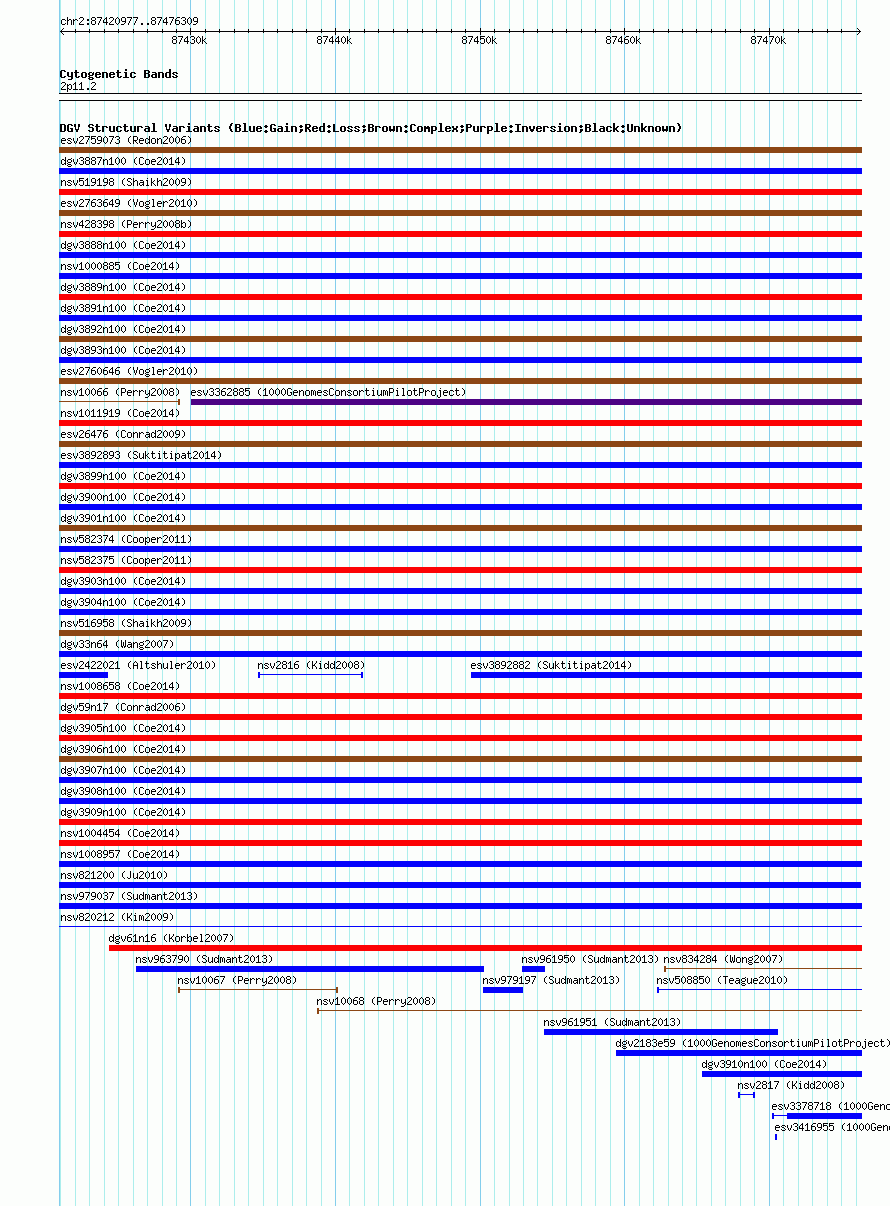The image size is (890, 1206).
Task: Open nsv961950 (Sudmant2013) label
Action: [590, 959]
